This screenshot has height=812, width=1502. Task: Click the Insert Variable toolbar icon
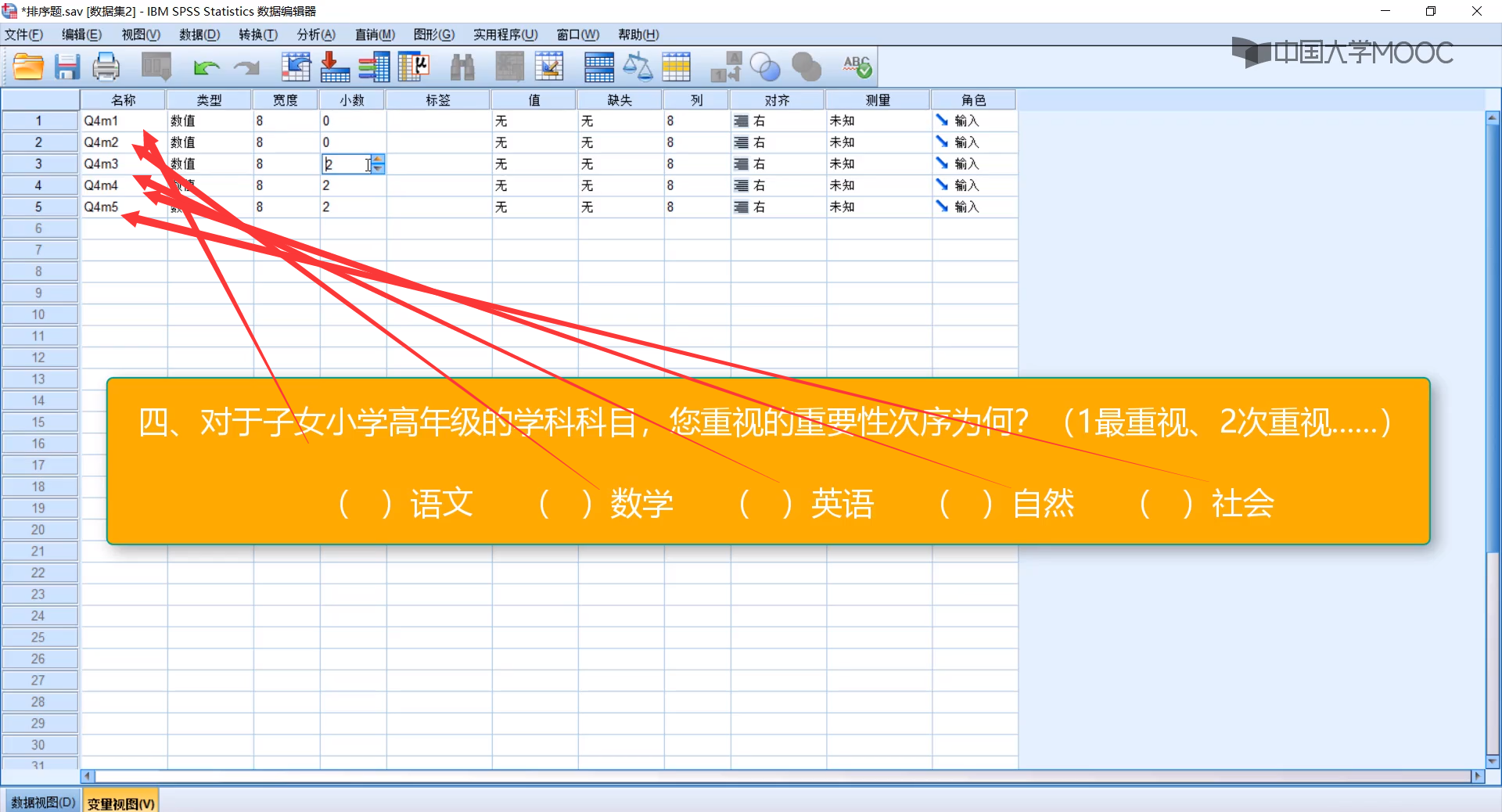tap(549, 67)
